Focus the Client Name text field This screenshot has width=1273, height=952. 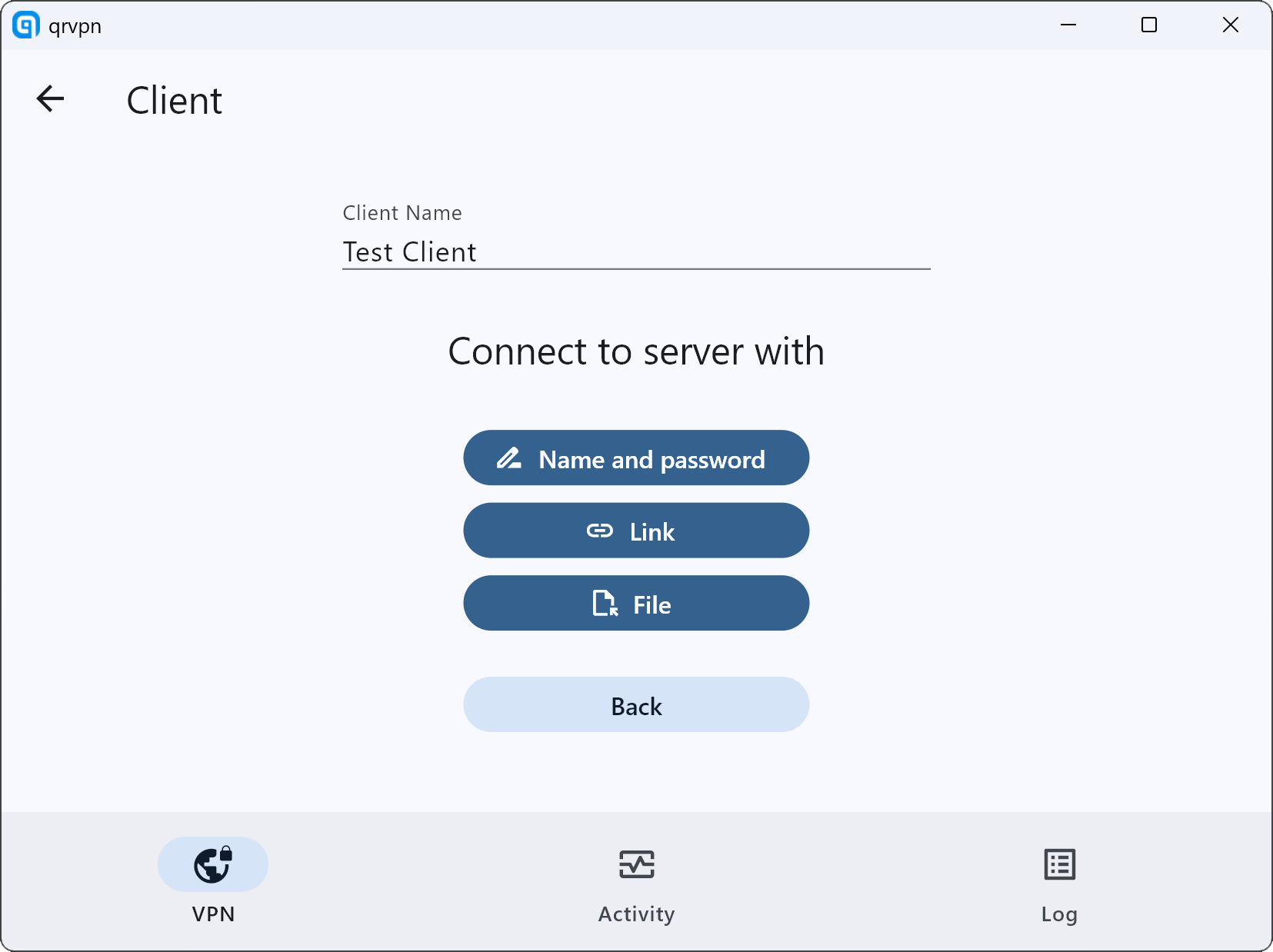[635, 252]
